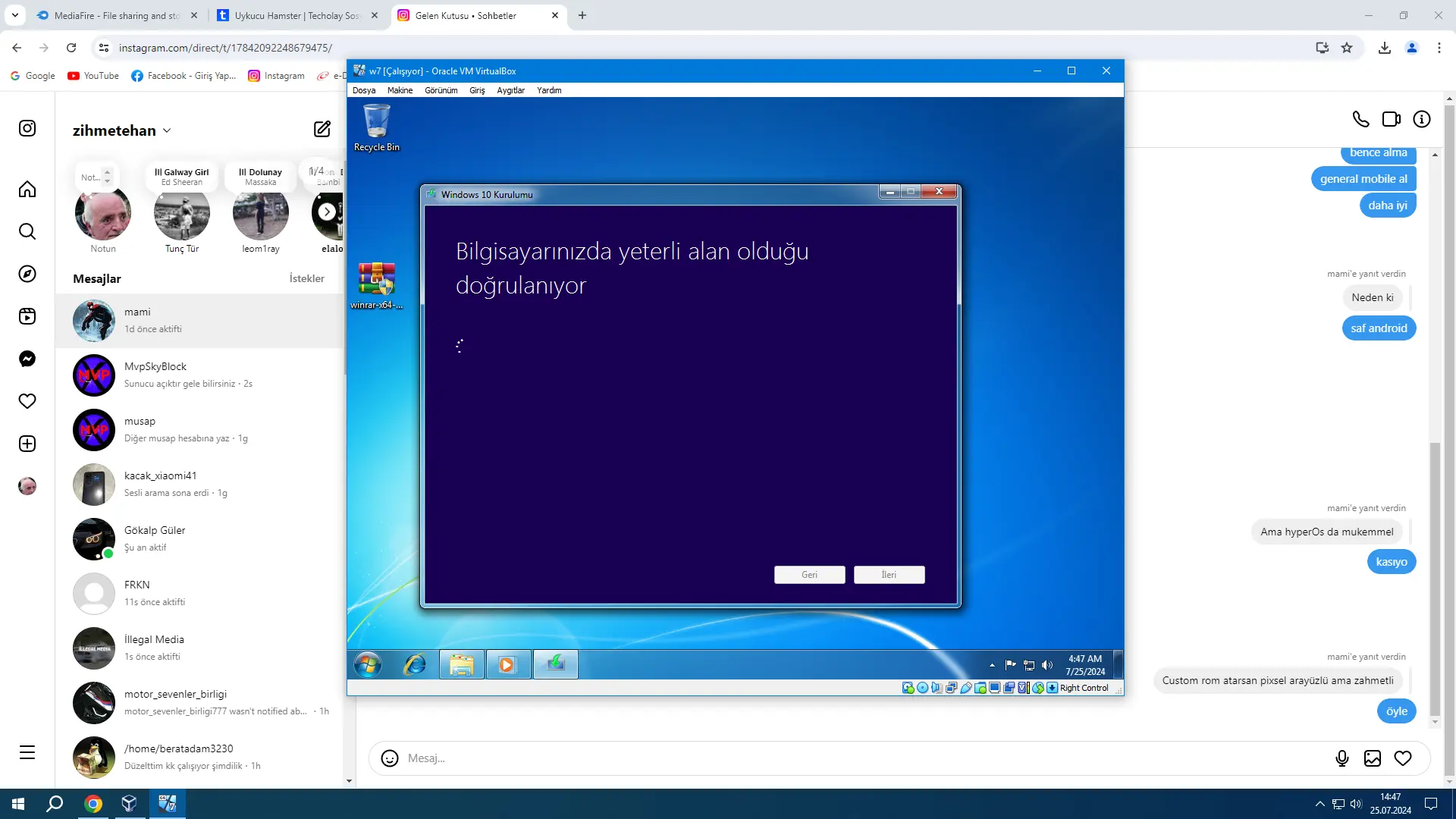This screenshot has height=819, width=1456.
Task: Open Reels icon in Instagram sidebar
Action: coord(27,316)
